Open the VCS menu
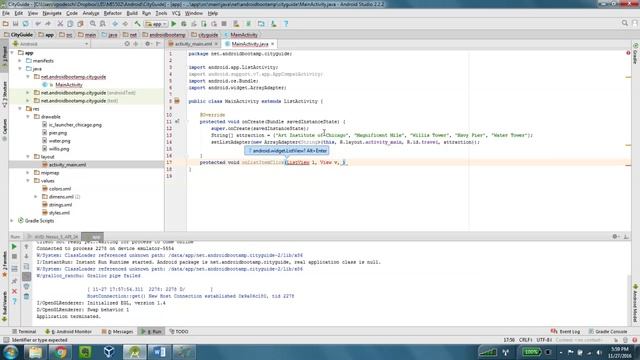 pyautogui.click(x=176, y=13)
